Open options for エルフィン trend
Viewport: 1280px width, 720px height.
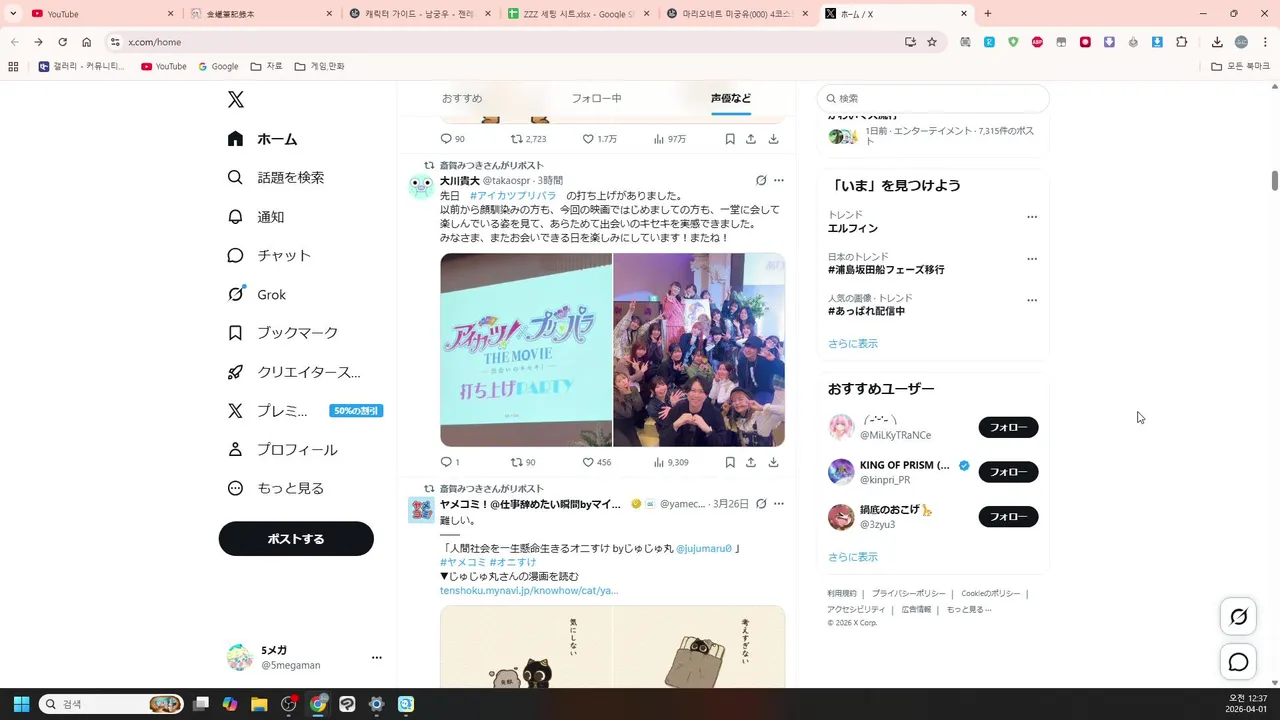click(1032, 217)
